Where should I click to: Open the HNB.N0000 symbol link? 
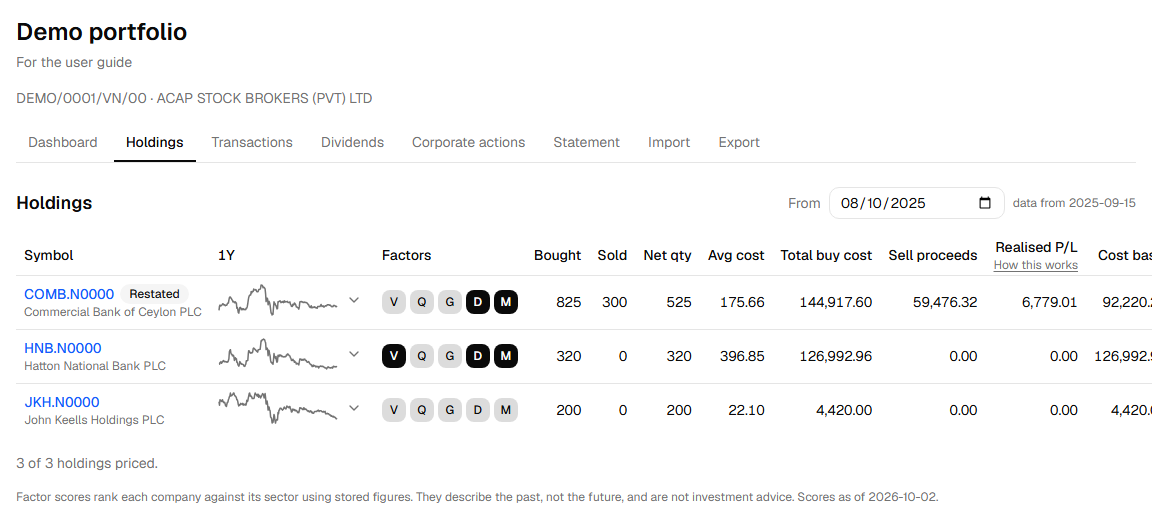tap(62, 348)
